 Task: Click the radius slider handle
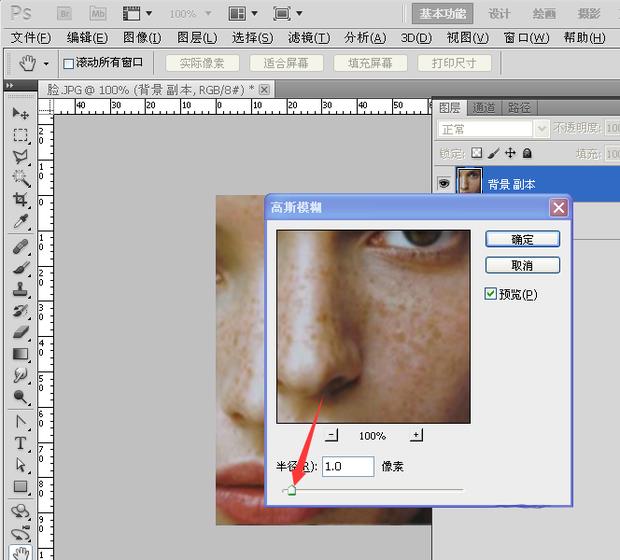tap(290, 490)
